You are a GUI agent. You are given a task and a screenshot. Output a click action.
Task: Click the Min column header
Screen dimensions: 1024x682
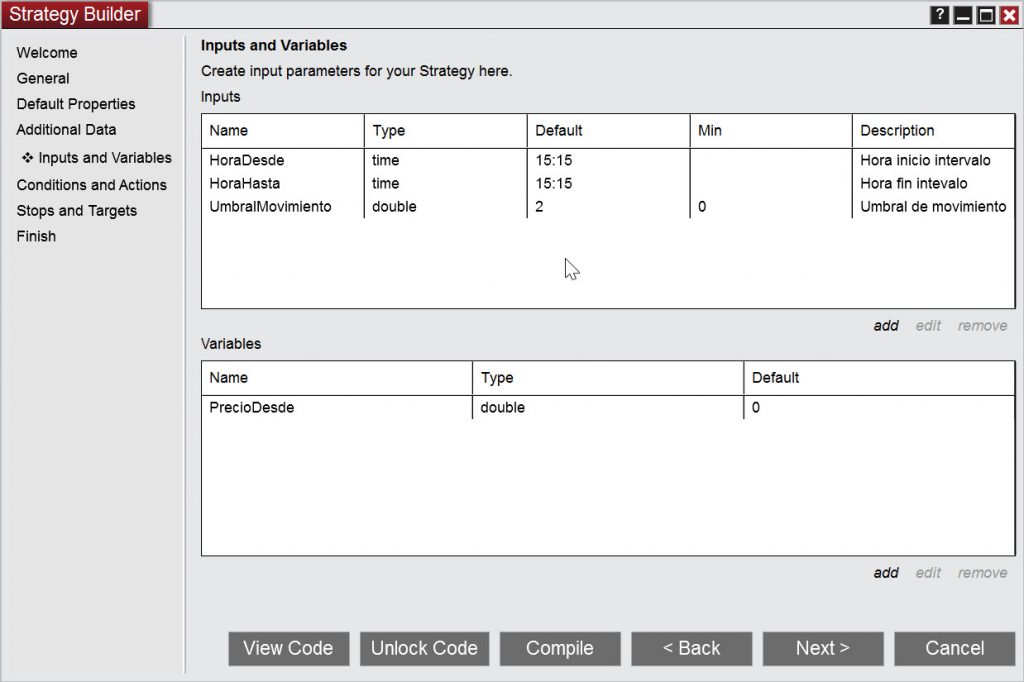click(771, 131)
